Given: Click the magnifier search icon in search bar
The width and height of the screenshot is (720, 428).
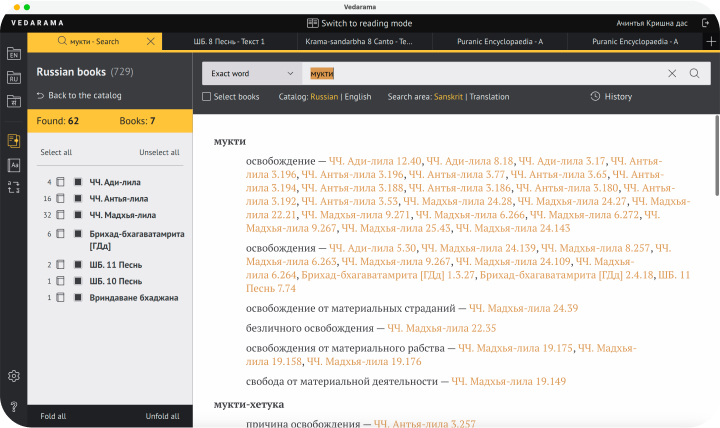Looking at the screenshot, I should click(694, 73).
